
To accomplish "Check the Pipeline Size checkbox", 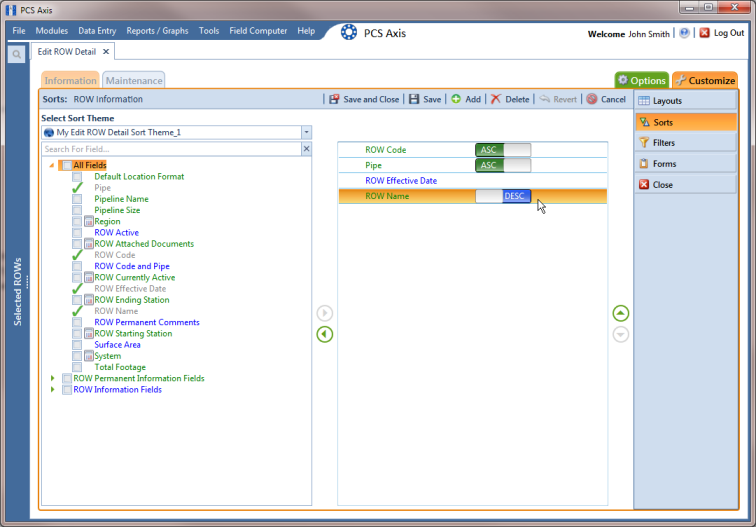I will (77, 210).
